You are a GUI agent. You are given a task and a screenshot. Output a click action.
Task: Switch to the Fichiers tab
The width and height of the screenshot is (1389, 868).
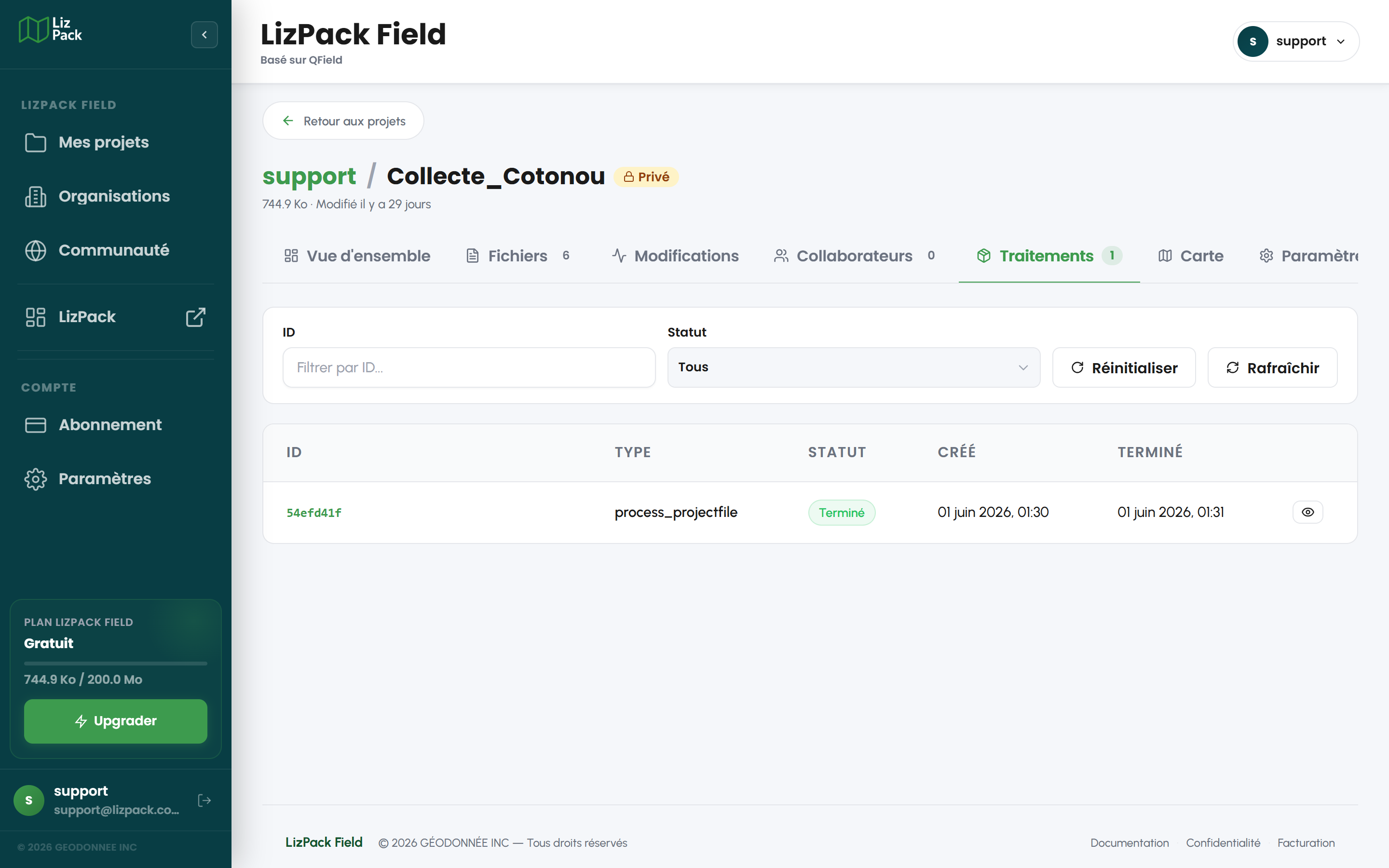coord(517,256)
